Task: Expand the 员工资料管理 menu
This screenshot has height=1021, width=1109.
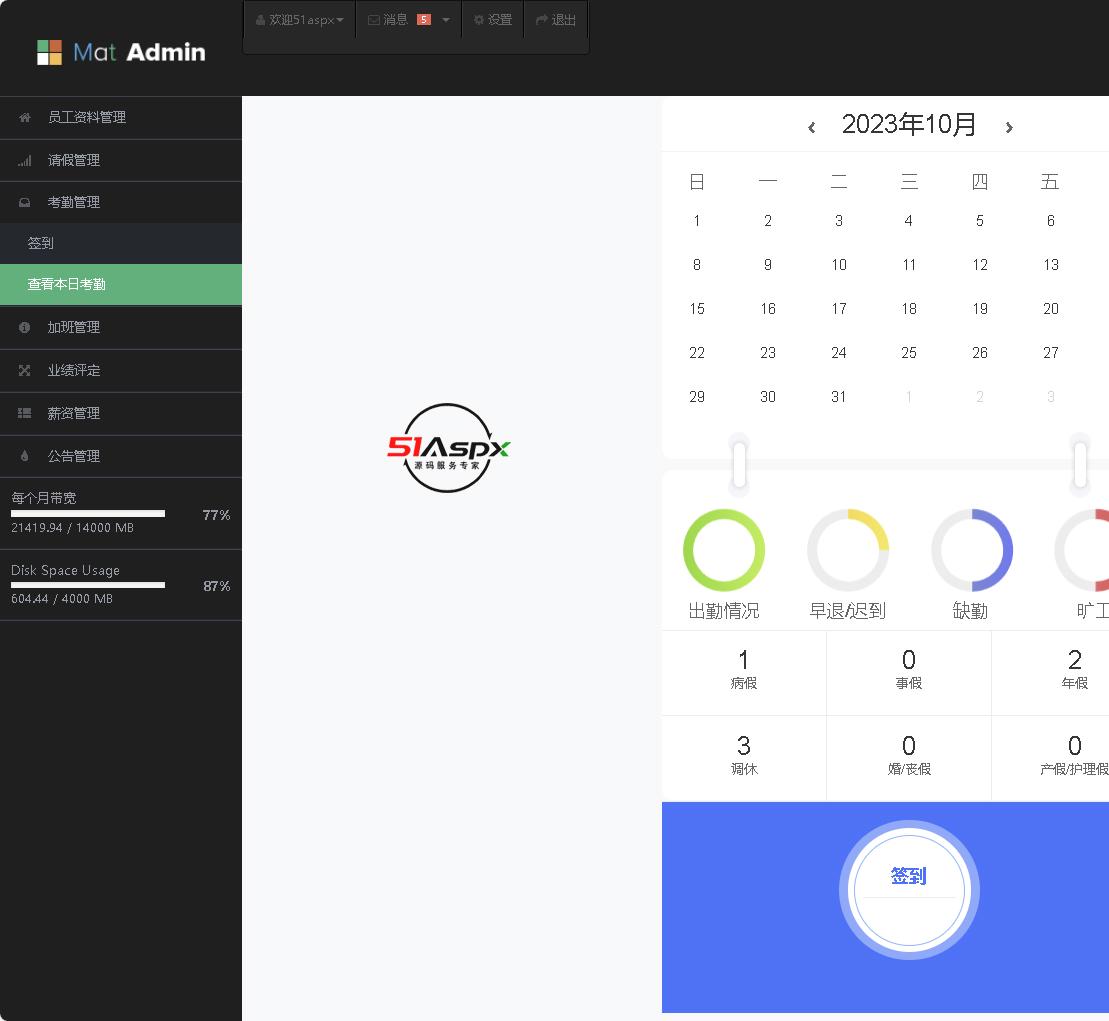Action: [121, 117]
